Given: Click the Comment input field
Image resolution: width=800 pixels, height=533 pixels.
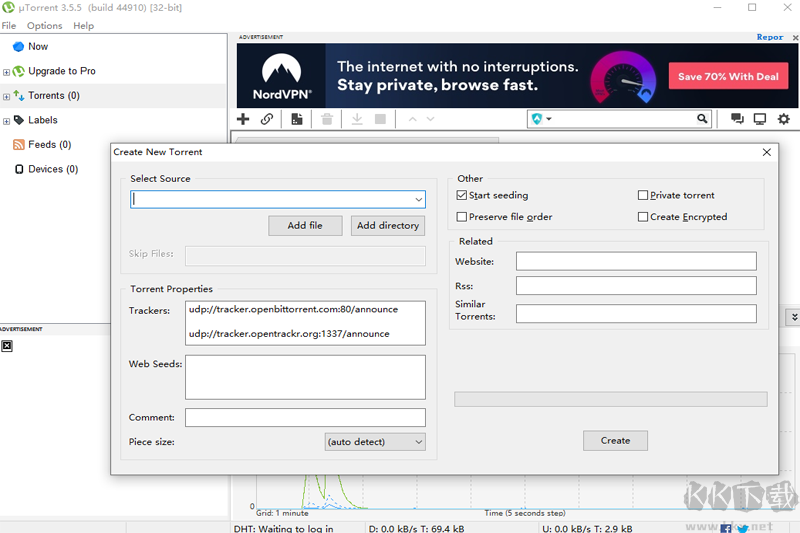Looking at the screenshot, I should coord(305,417).
